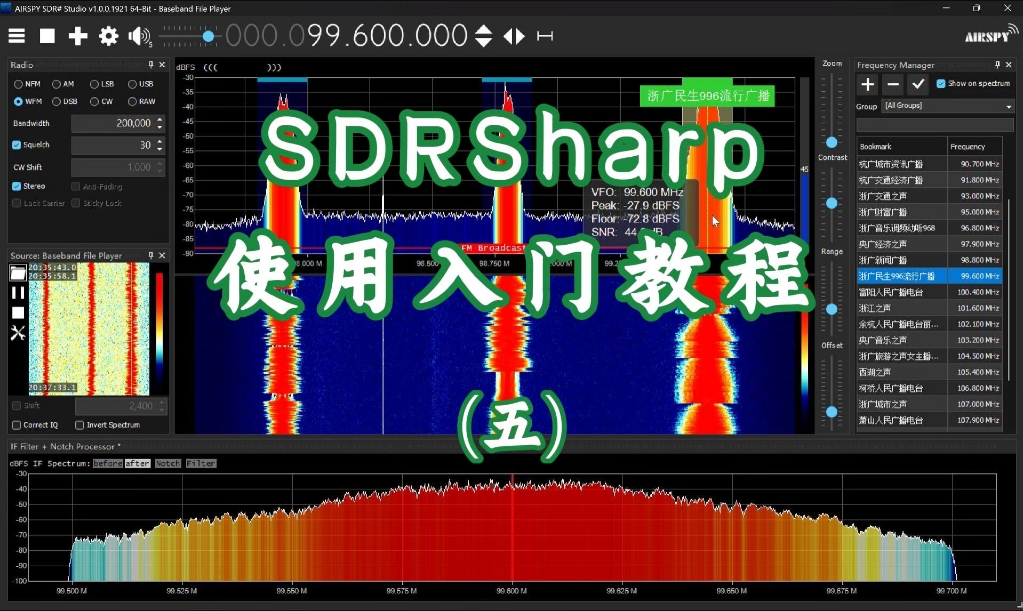Select the 93.000 MHz bookmark row

(x=930, y=196)
